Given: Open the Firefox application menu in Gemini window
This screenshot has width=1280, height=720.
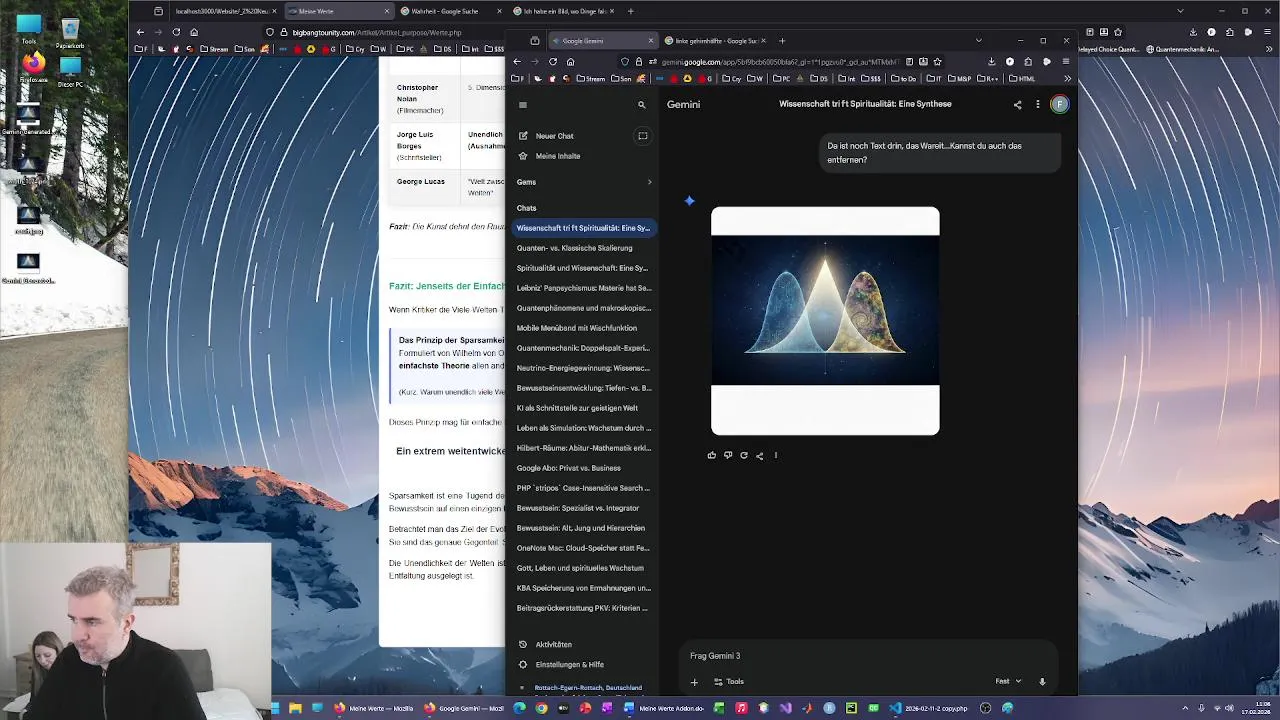Looking at the screenshot, I should click(1066, 61).
